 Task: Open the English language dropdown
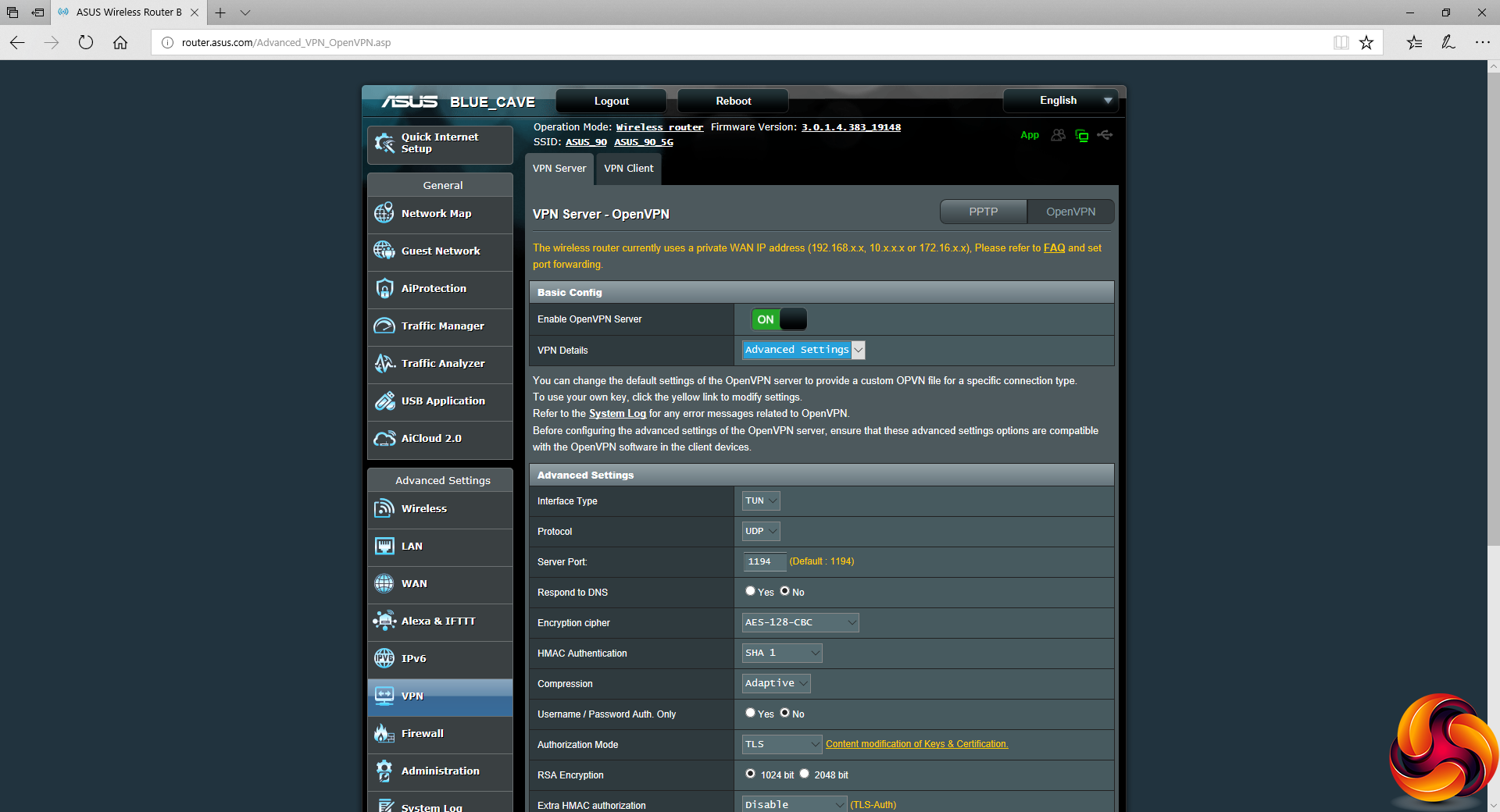coord(1060,101)
